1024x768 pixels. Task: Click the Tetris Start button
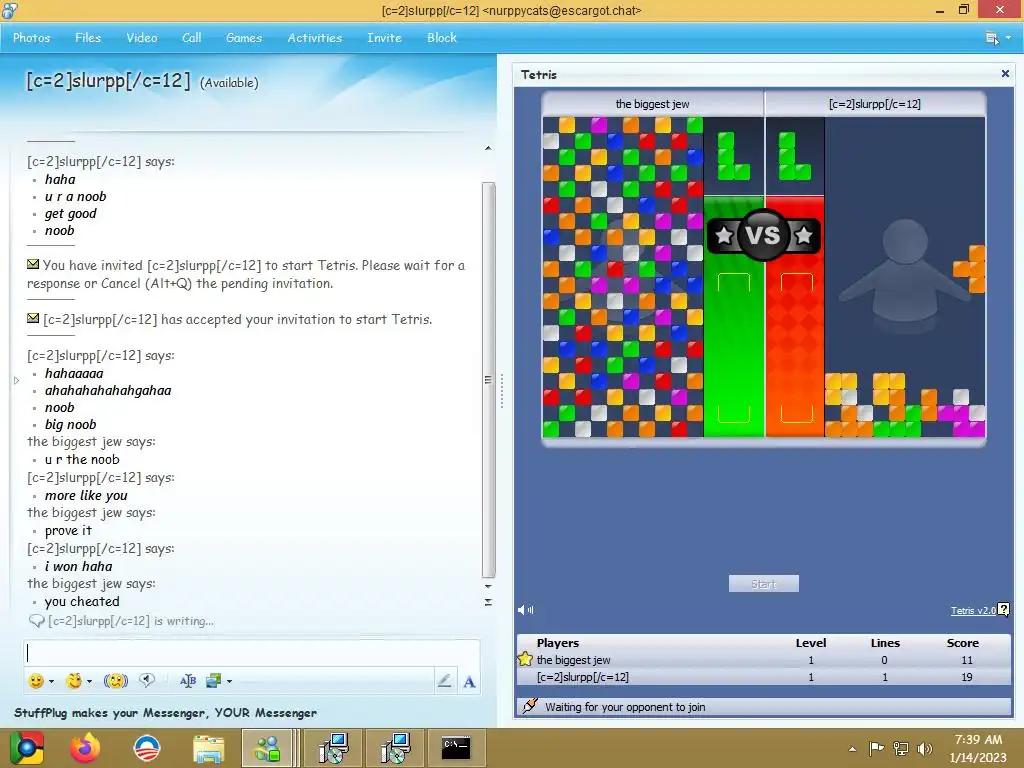tap(763, 584)
